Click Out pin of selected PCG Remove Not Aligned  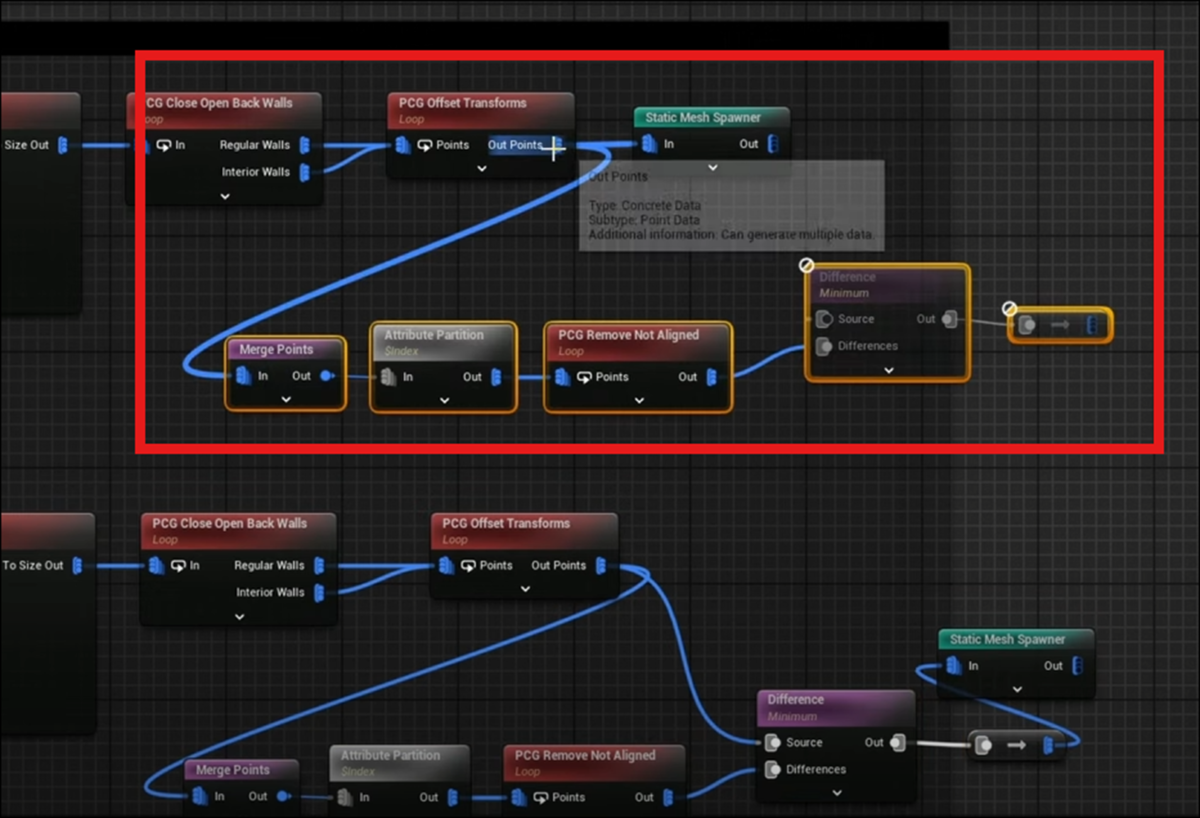pos(712,377)
